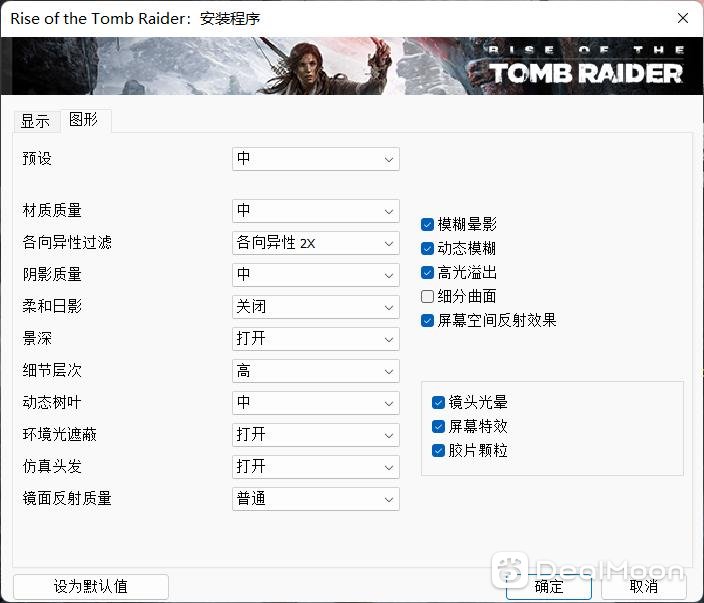The width and height of the screenshot is (704, 603).
Task: Expand the 各向异性过滤 dropdown
Action: tap(316, 243)
